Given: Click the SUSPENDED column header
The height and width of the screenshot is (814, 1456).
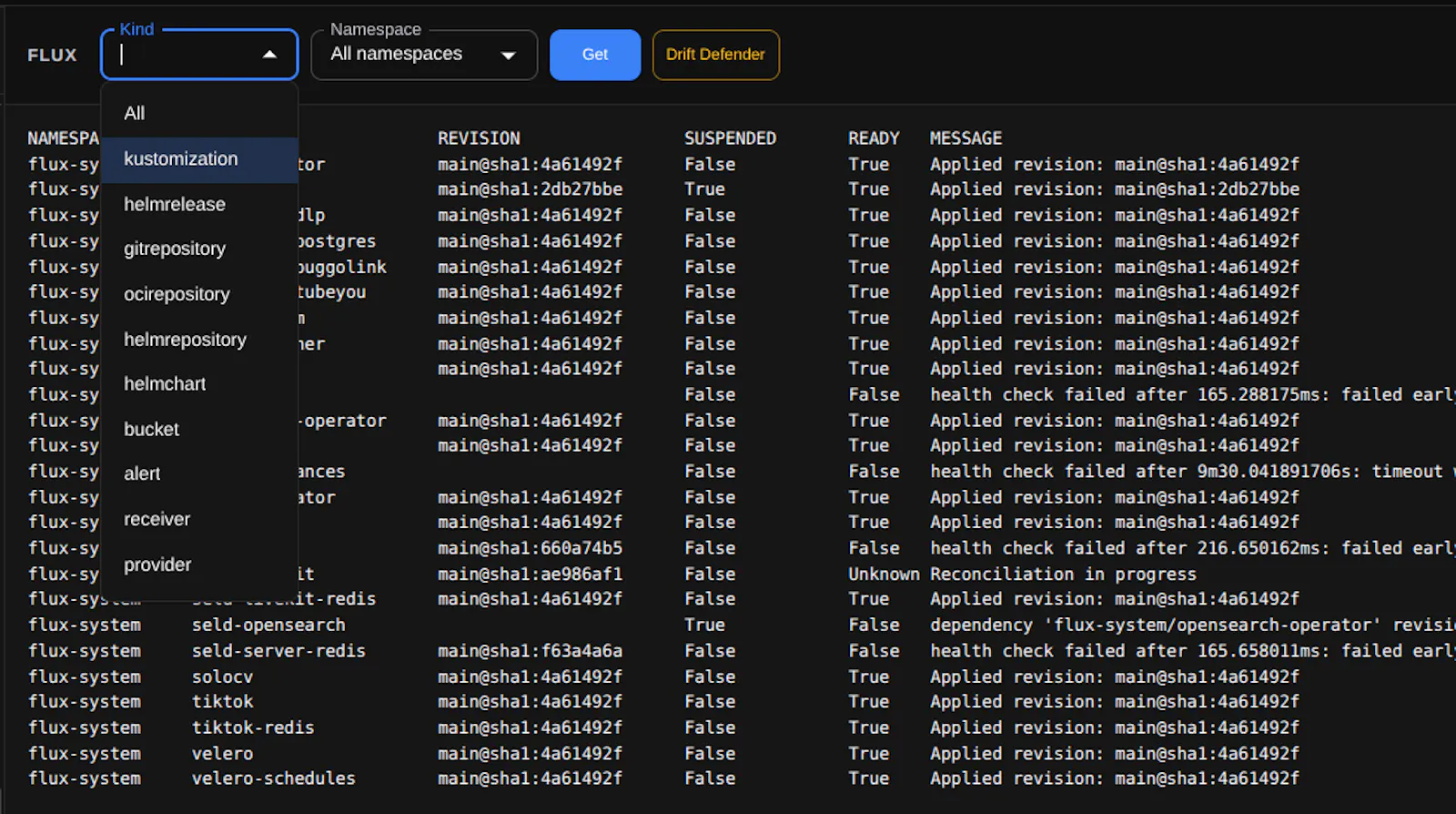Looking at the screenshot, I should [x=730, y=138].
